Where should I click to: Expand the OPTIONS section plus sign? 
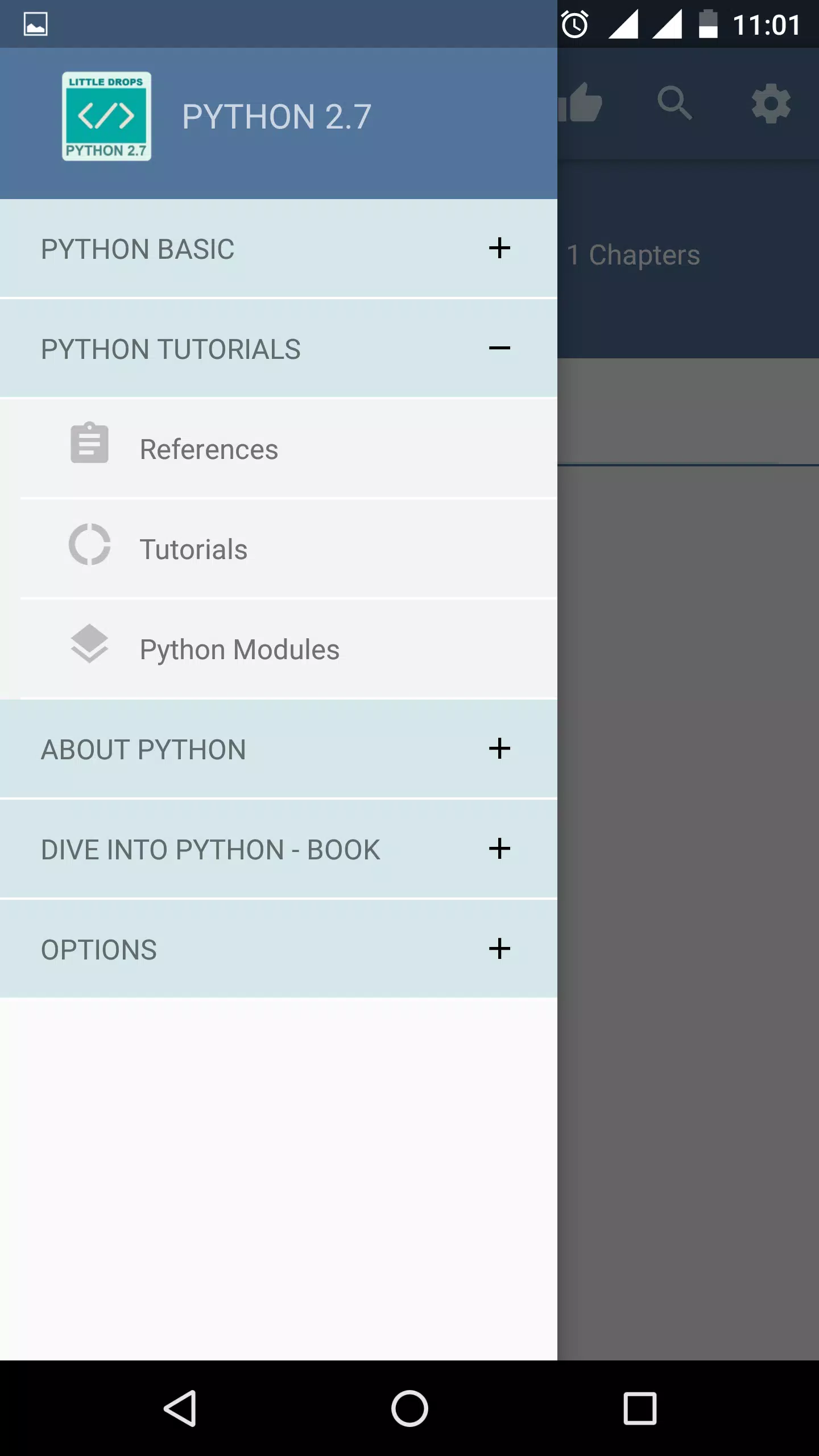[499, 949]
